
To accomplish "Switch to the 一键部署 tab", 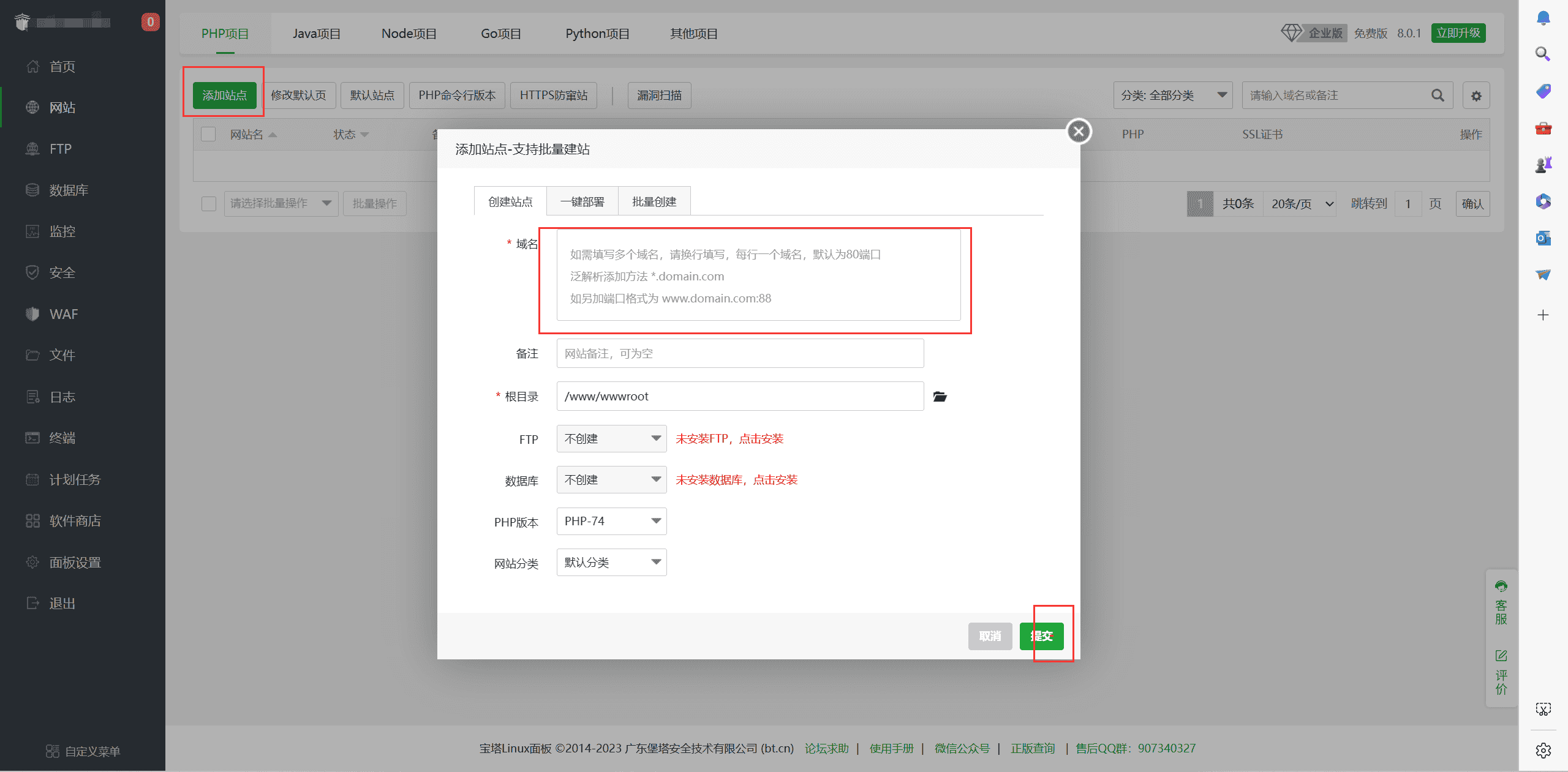I will (582, 201).
